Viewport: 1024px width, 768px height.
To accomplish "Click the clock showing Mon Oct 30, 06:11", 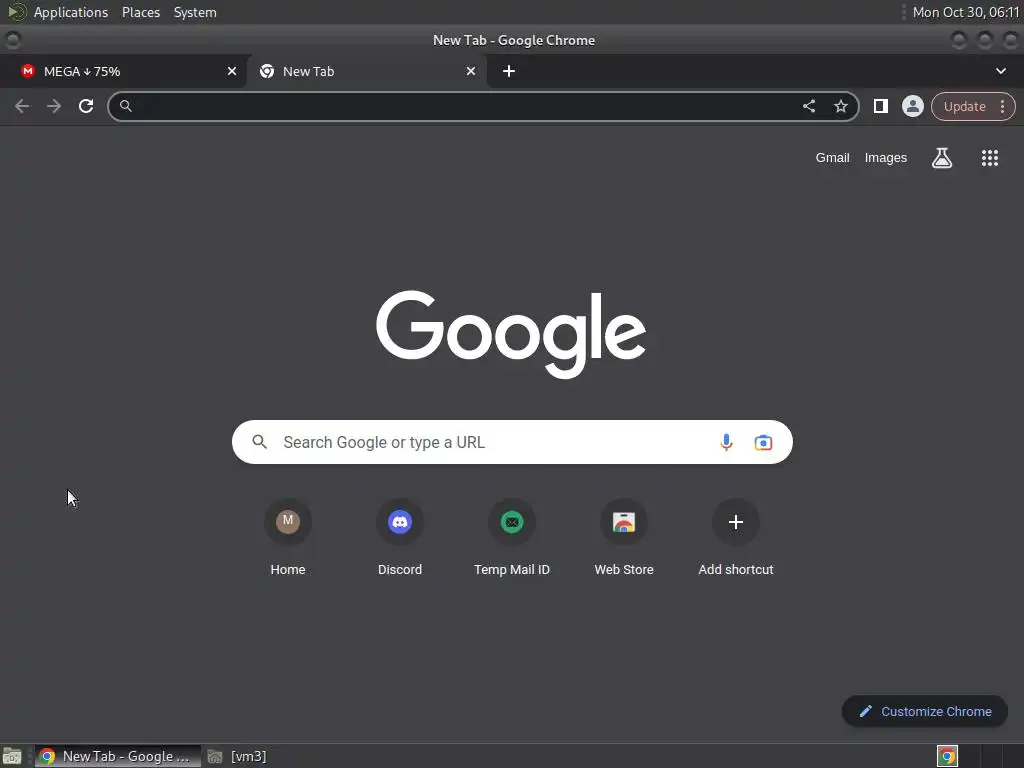I will tap(965, 12).
